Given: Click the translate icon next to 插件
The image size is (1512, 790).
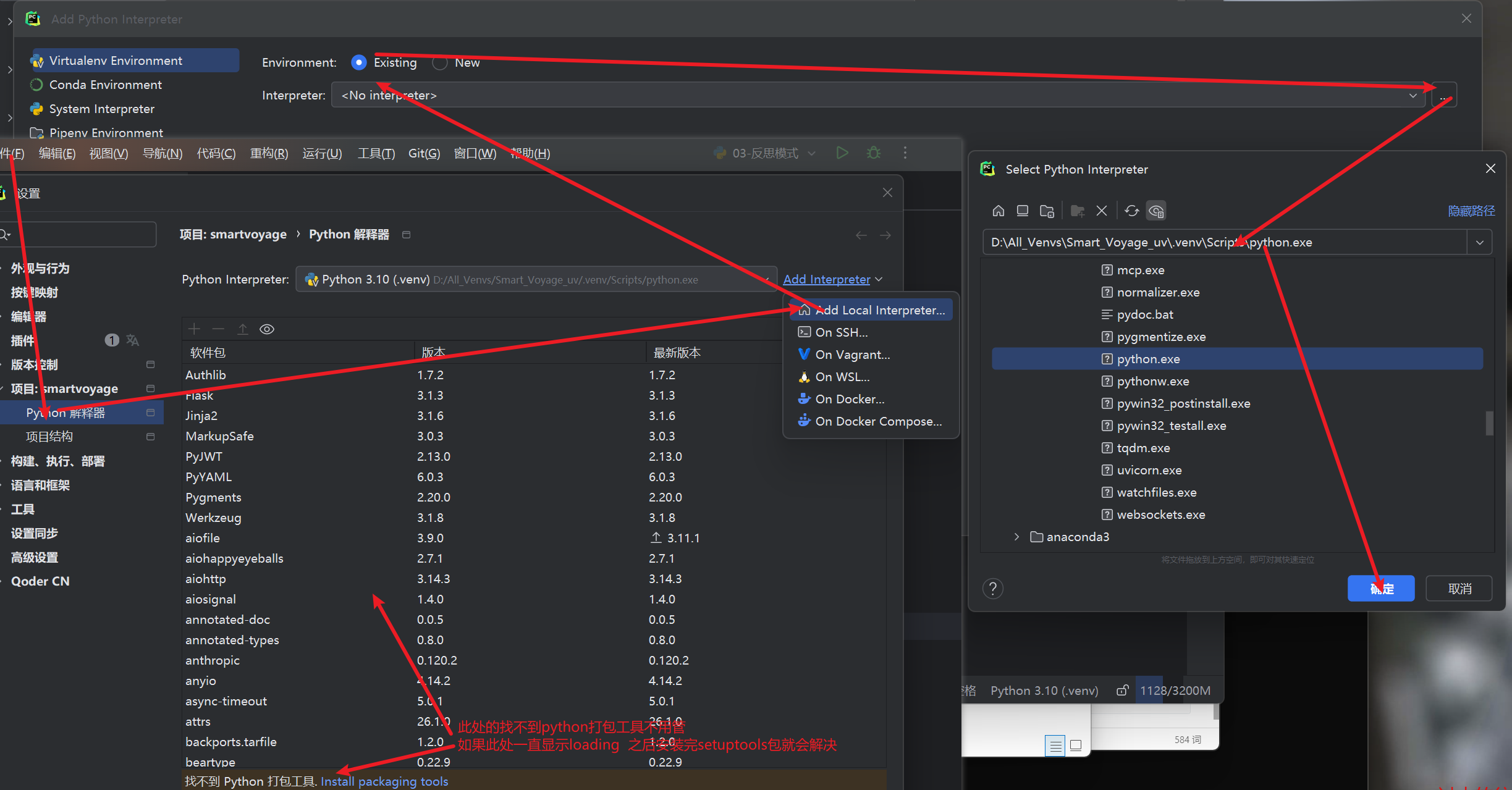Looking at the screenshot, I should (132, 340).
